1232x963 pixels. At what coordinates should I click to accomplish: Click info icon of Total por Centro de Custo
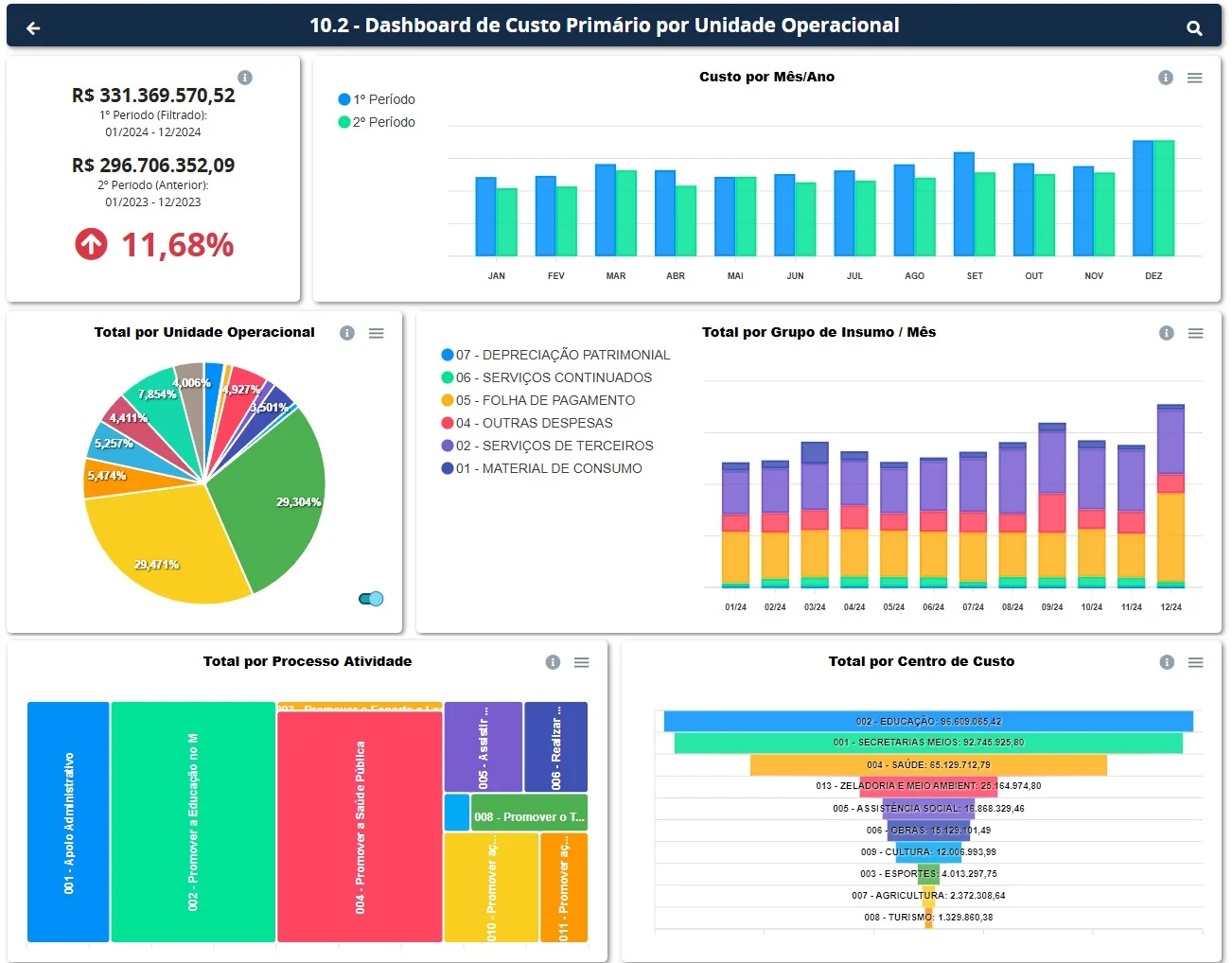1167,662
